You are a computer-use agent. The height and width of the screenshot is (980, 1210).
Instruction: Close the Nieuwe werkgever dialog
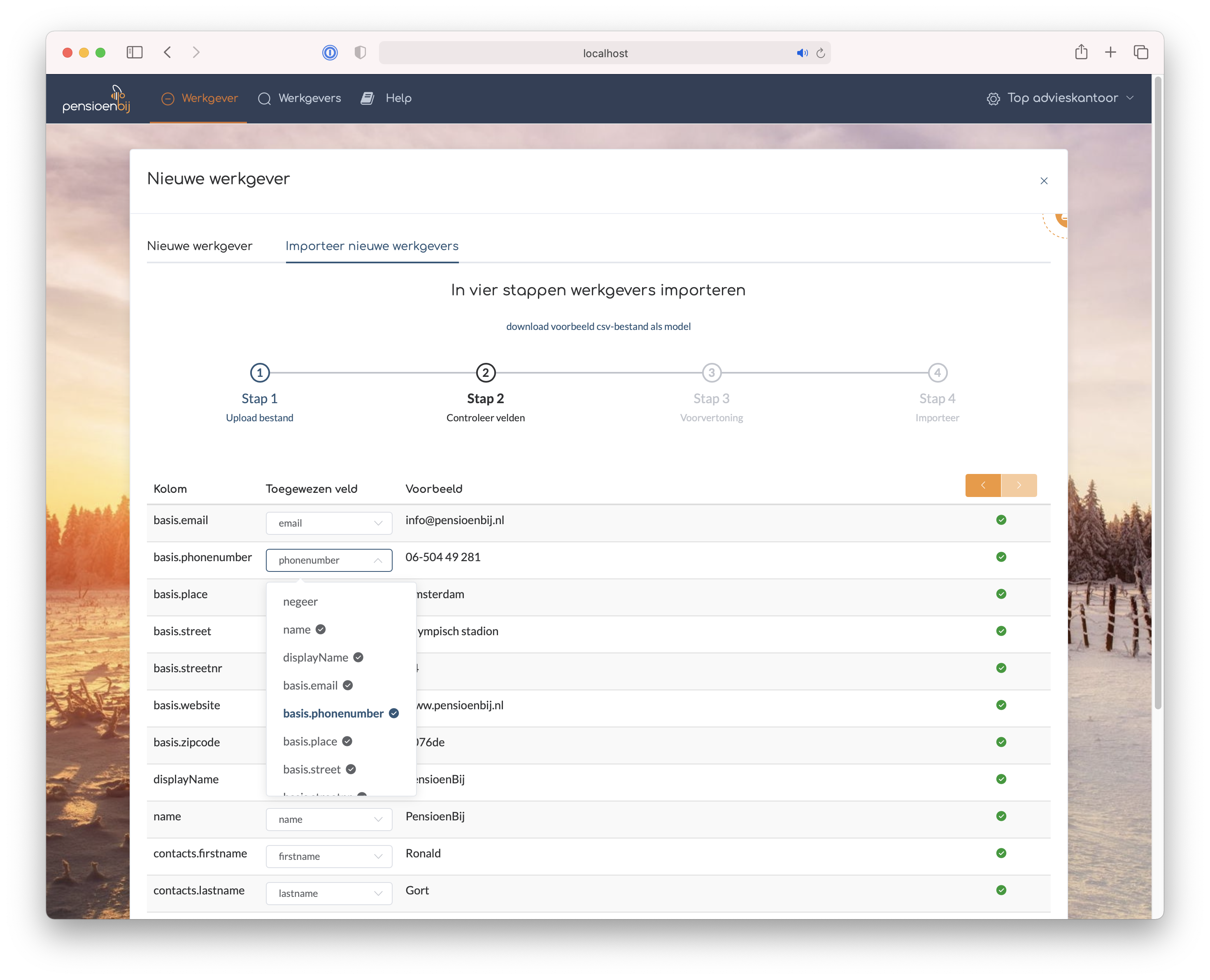click(x=1044, y=181)
